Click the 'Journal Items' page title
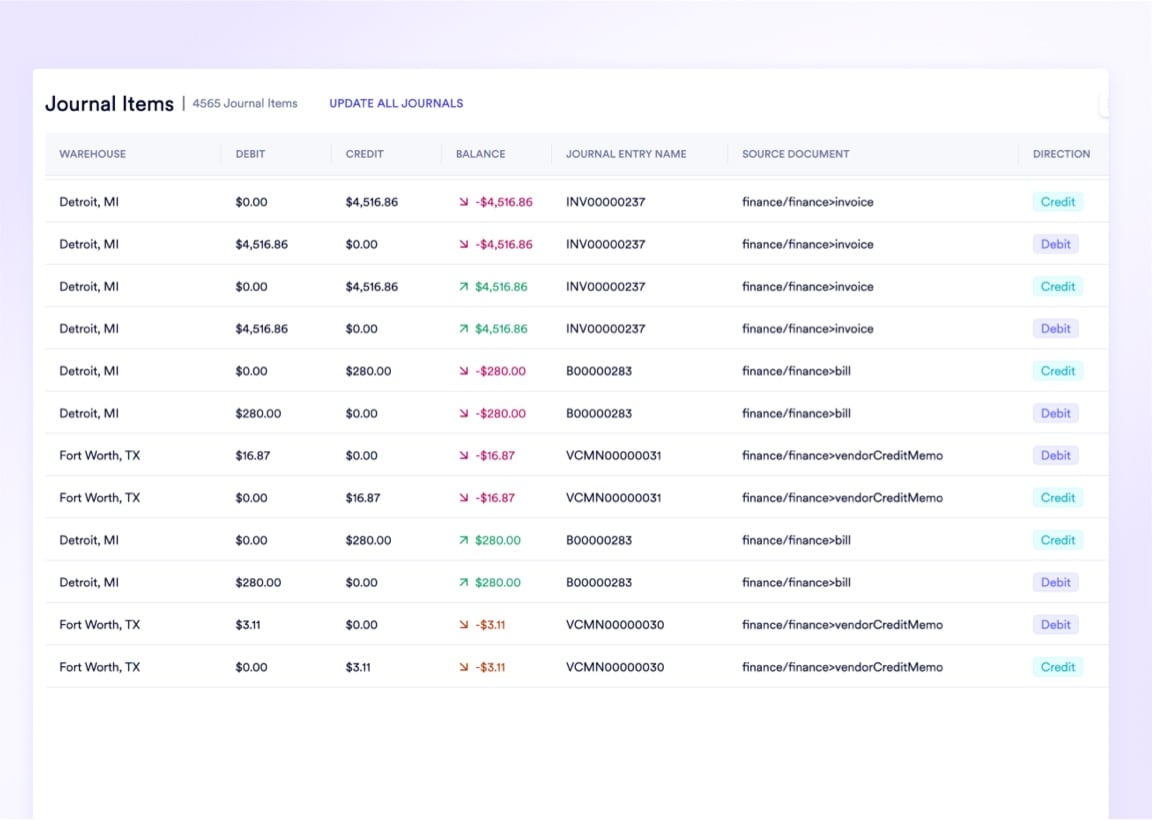The image size is (1152, 820). click(109, 104)
